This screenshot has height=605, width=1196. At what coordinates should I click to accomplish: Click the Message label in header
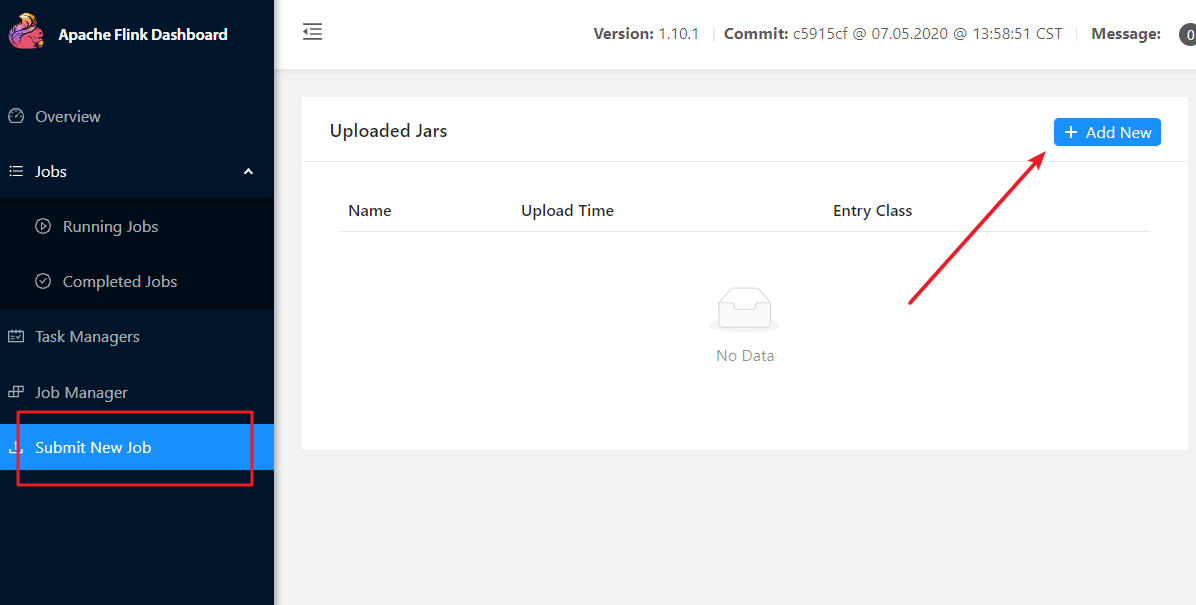pos(1126,34)
